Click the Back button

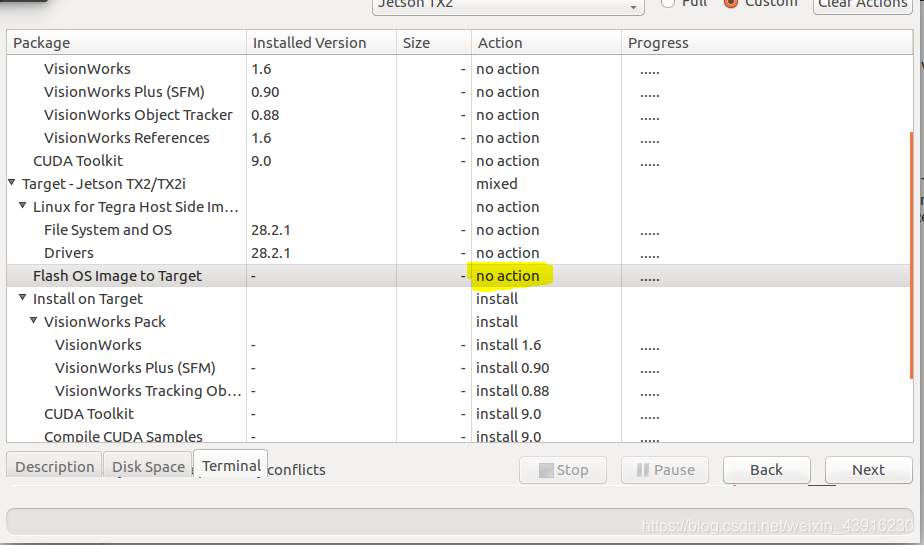point(767,470)
